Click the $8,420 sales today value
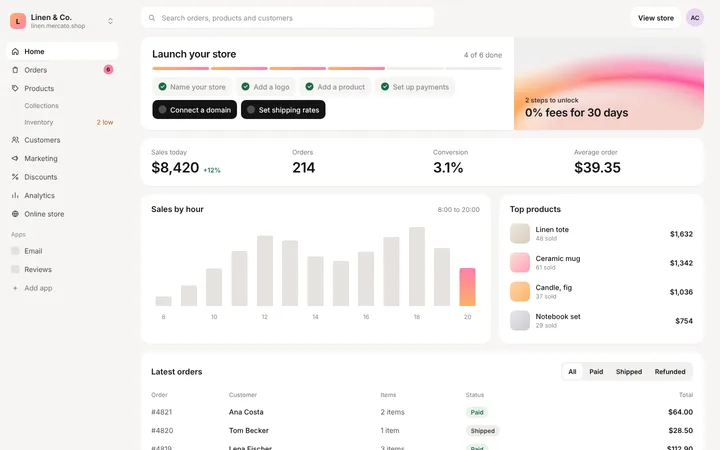The width and height of the screenshot is (720, 450). pos(175,168)
